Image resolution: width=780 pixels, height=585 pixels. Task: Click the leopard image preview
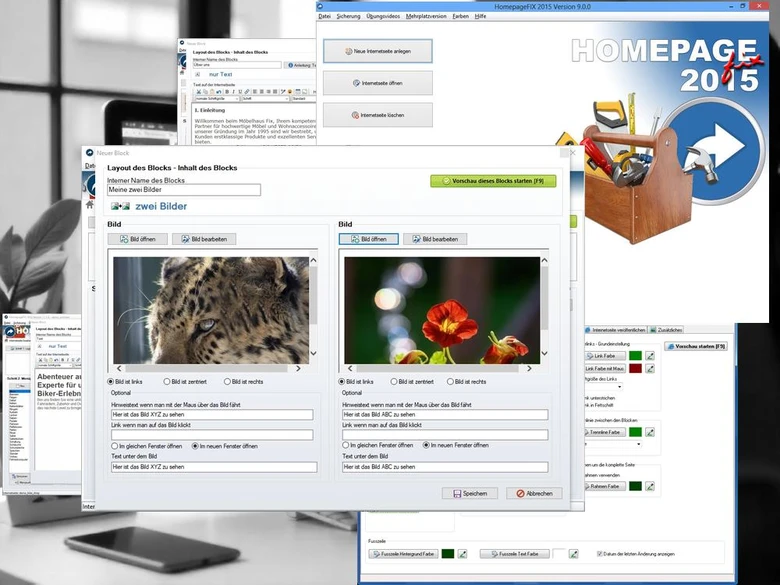[x=211, y=310]
